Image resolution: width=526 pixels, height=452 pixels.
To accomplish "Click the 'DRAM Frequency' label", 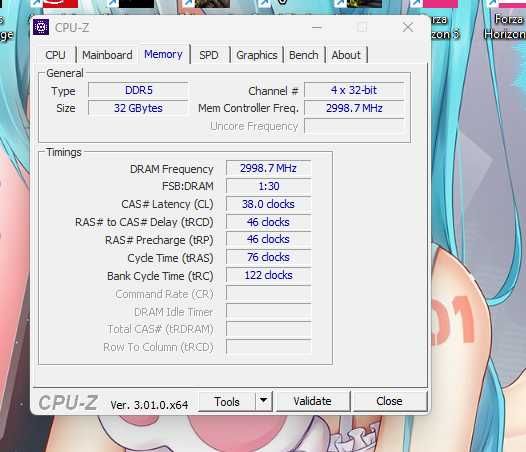I will (x=171, y=169).
